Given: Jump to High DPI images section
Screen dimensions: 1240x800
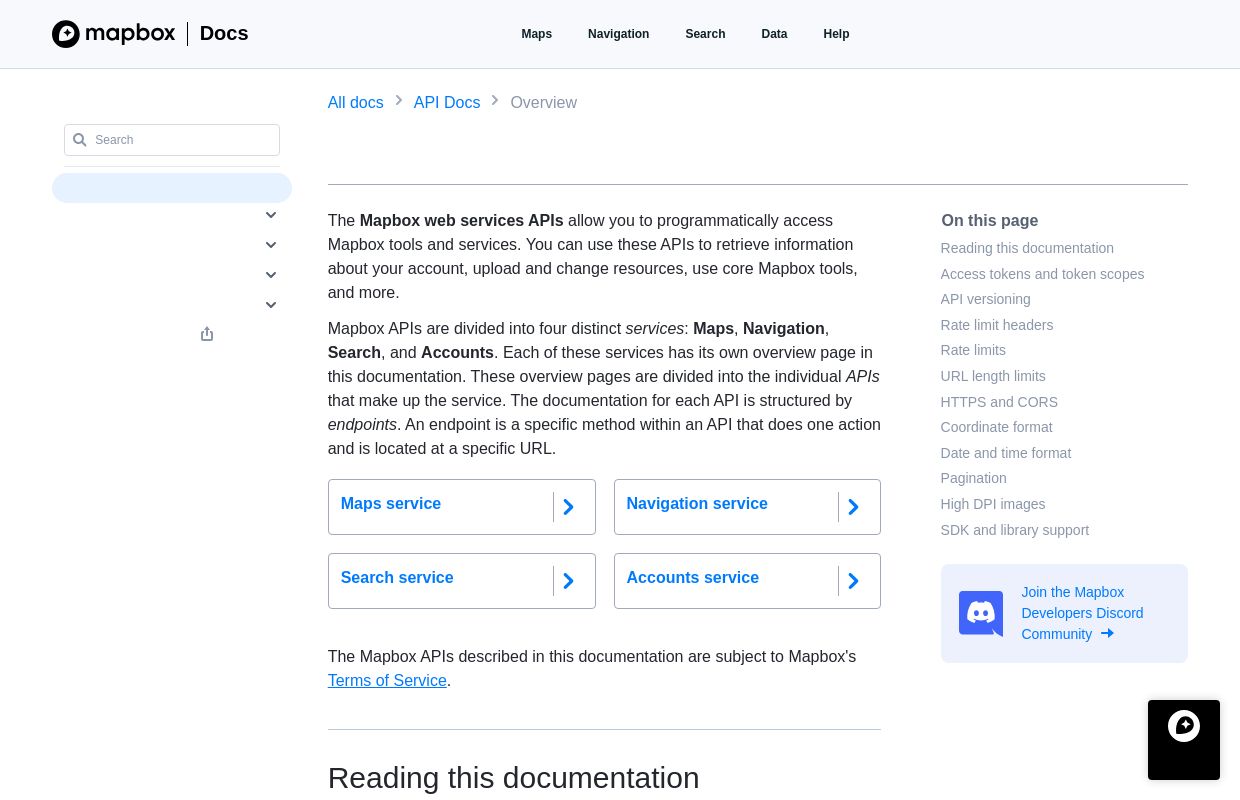Looking at the screenshot, I should [993, 504].
